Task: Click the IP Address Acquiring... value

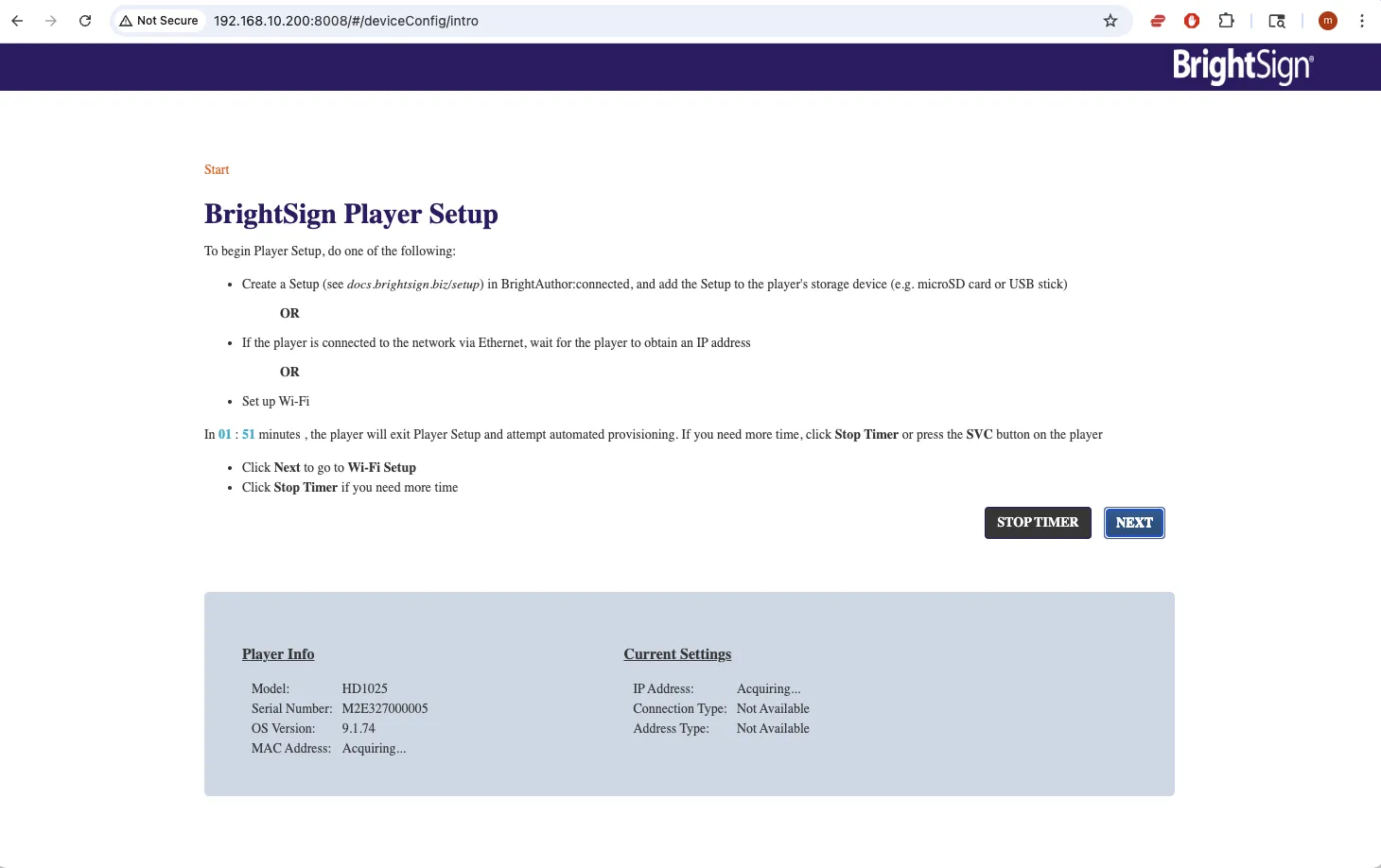Action: (x=768, y=689)
